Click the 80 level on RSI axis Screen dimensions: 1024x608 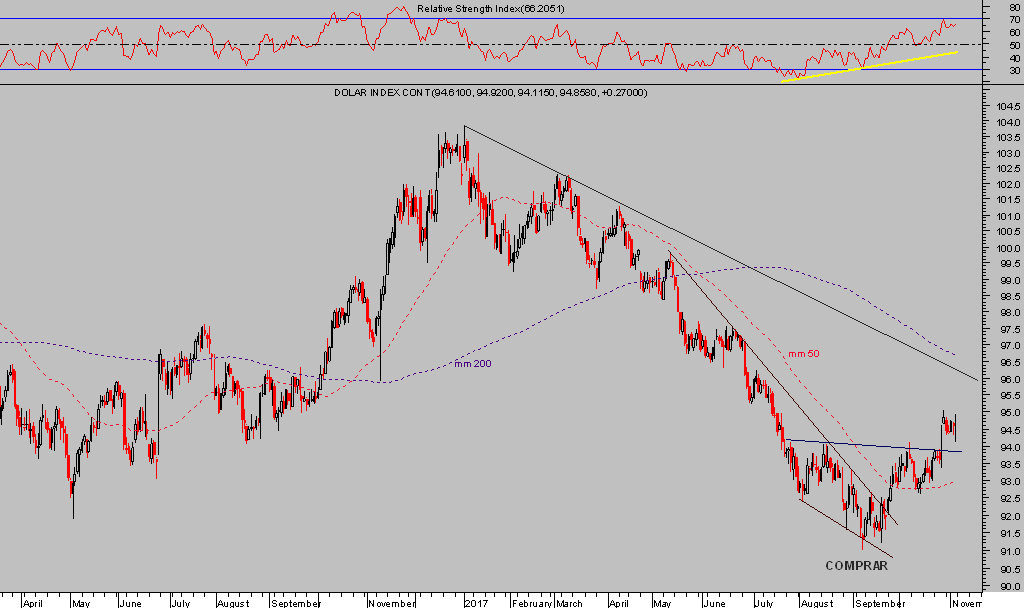[x=1015, y=7]
